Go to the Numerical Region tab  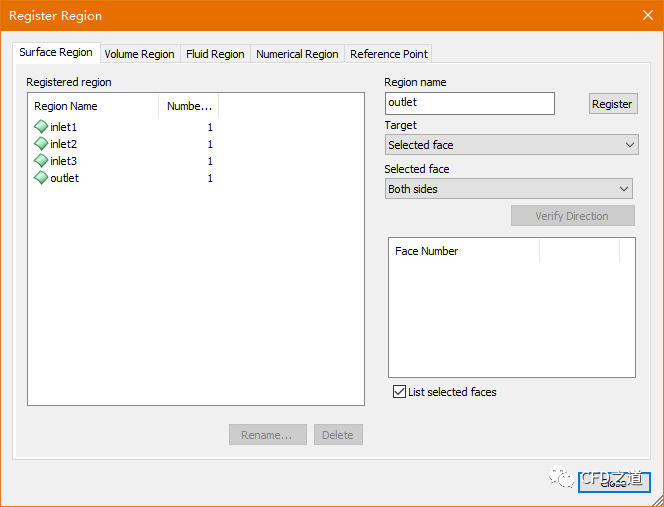[x=297, y=54]
